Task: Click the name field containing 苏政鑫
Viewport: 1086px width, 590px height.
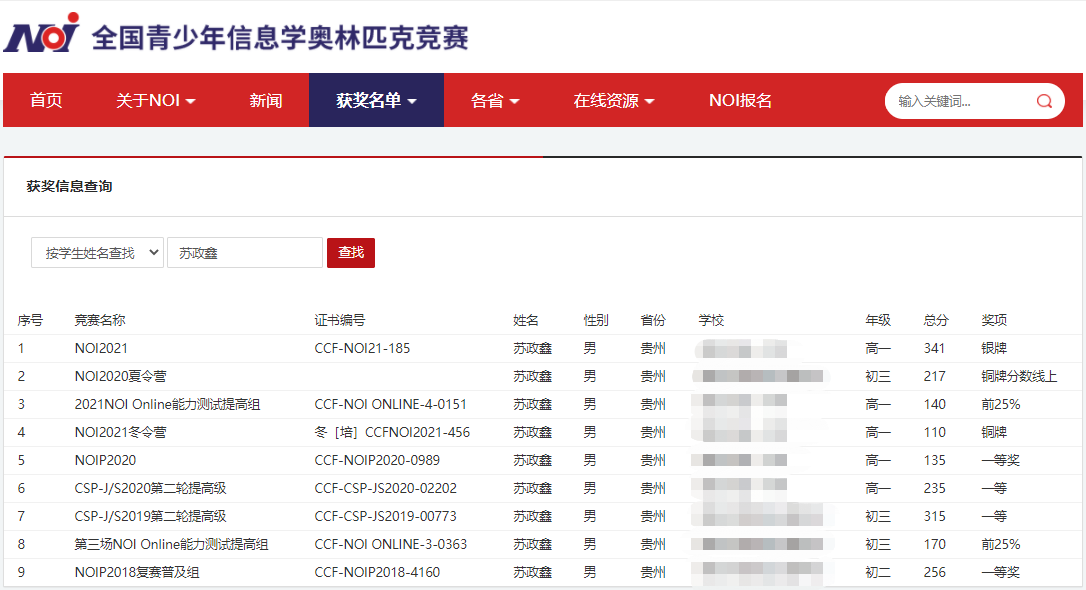Action: [x=244, y=253]
